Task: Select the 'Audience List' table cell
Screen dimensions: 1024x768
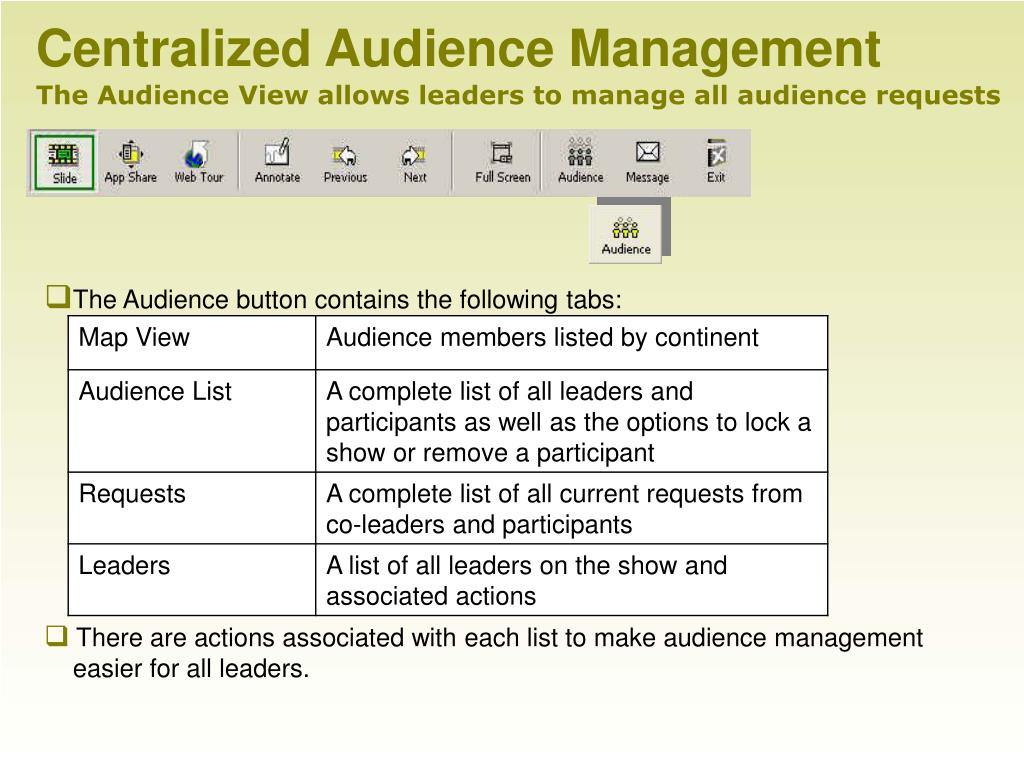Action: [192, 421]
